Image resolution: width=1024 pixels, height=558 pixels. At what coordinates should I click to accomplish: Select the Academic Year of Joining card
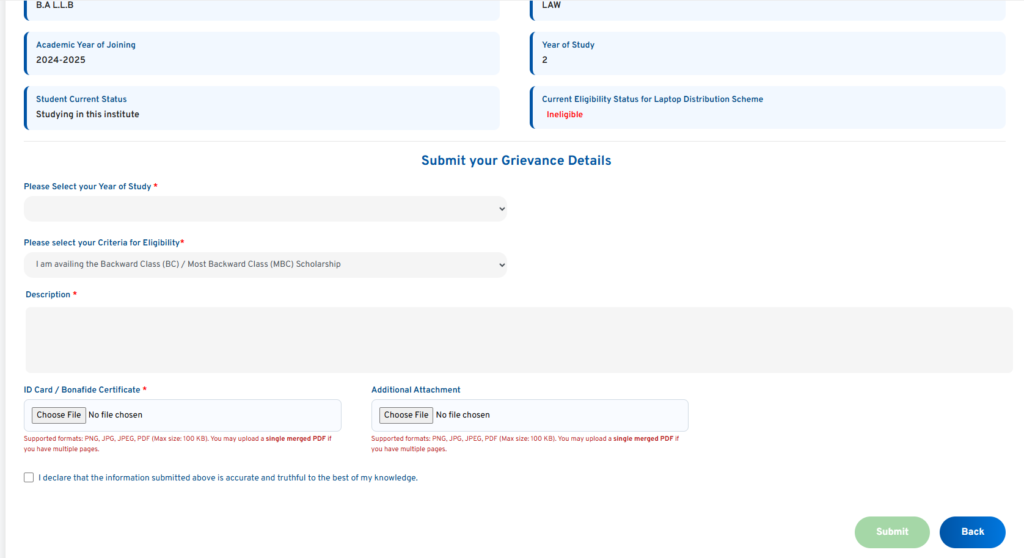262,53
